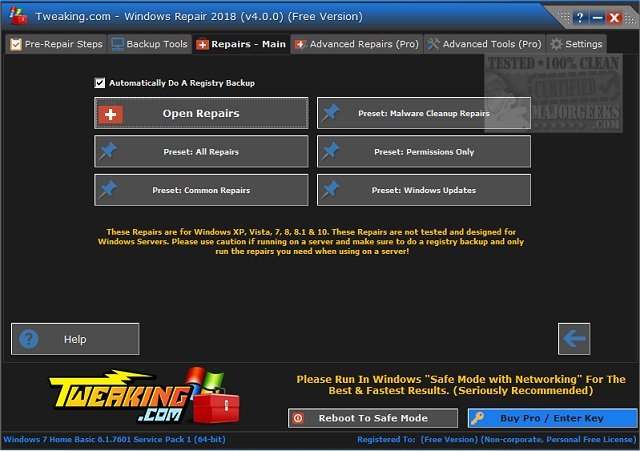Reboot To Safe Mode
Viewport: 640px width, 451px height.
[373, 418]
